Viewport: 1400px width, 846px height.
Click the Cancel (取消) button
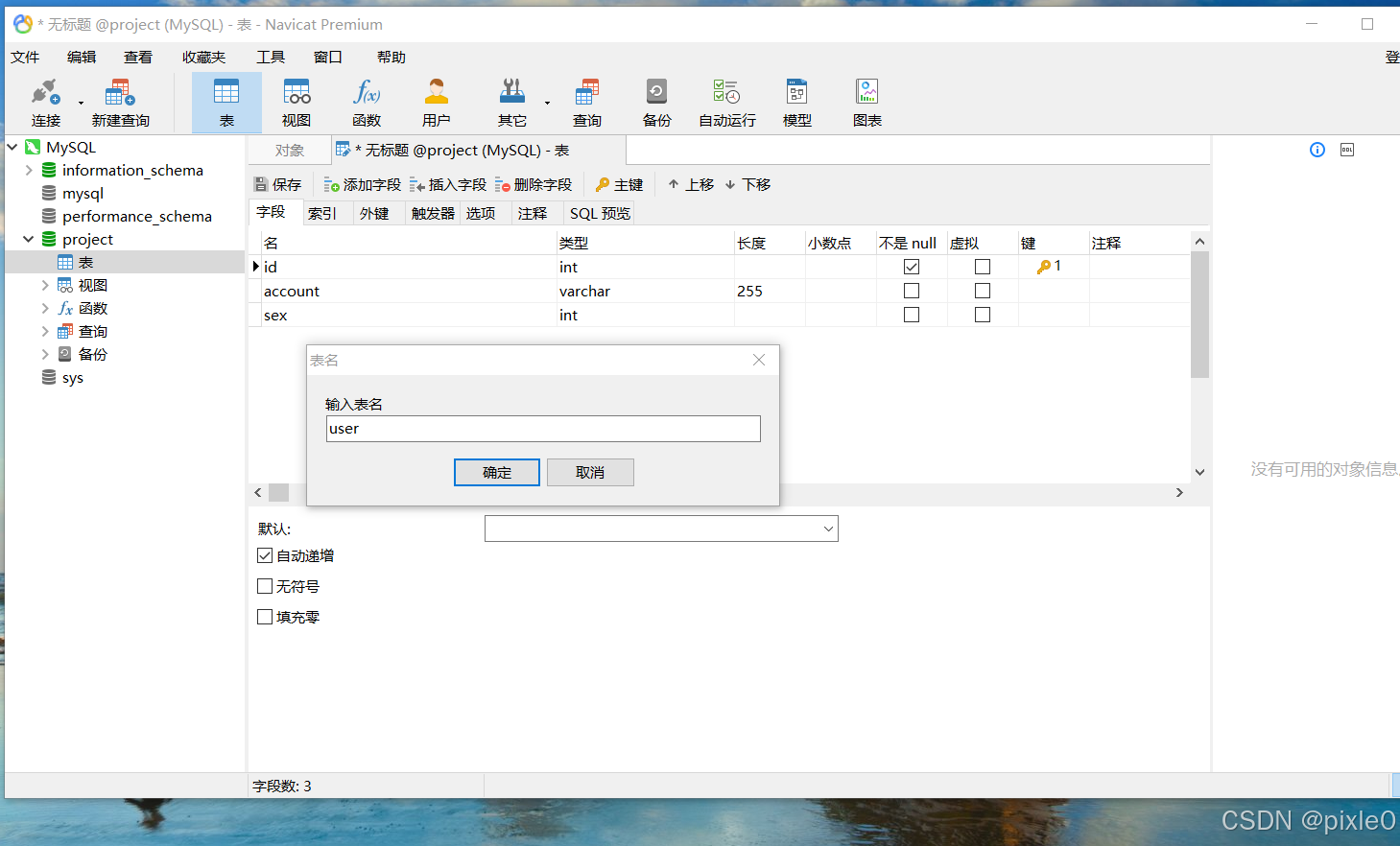click(590, 472)
